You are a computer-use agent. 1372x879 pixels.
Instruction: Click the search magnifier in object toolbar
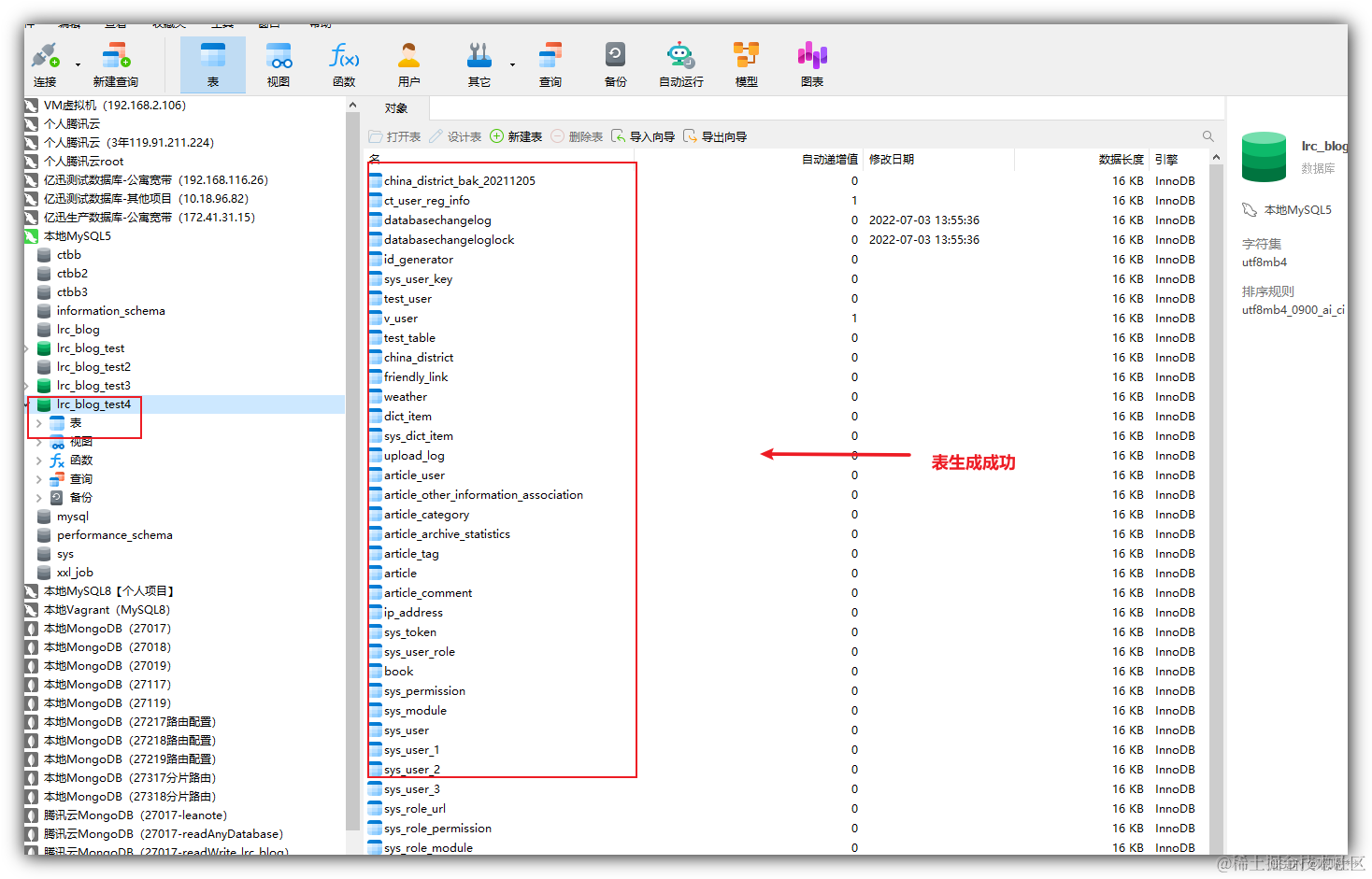pyautogui.click(x=1208, y=136)
